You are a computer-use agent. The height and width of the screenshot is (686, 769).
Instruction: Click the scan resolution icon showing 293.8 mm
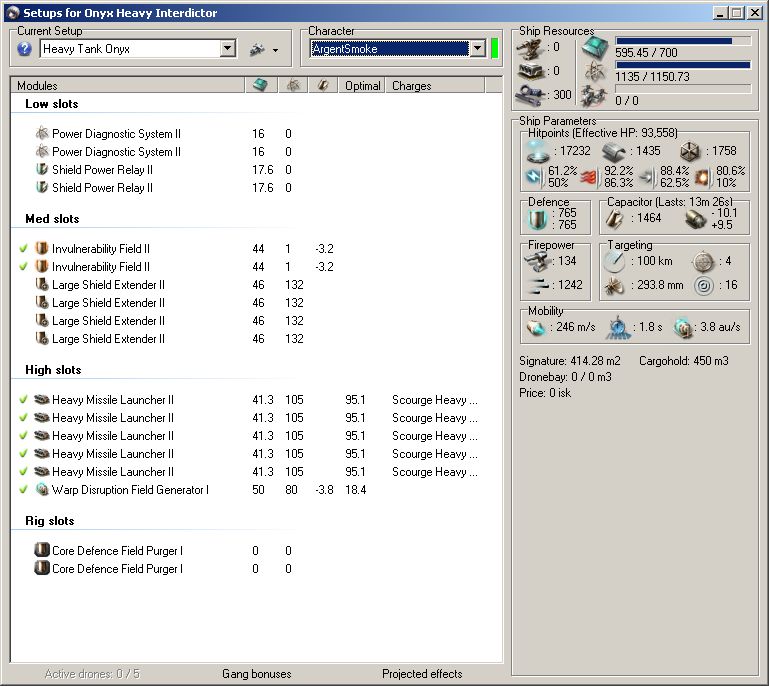click(x=615, y=285)
